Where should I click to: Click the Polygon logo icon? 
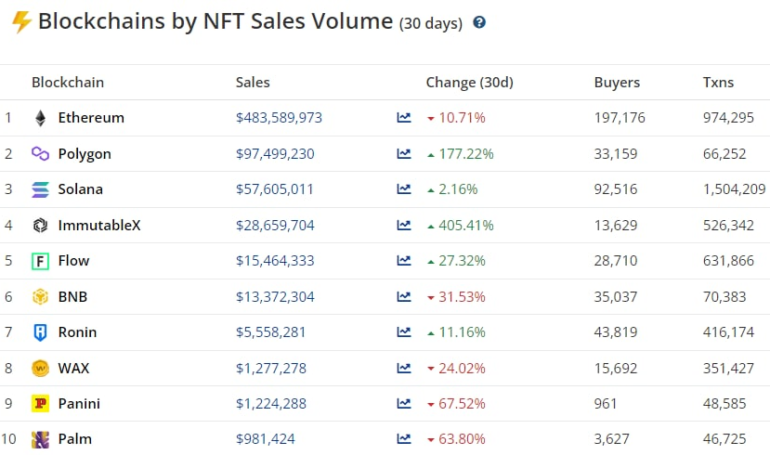[40, 154]
